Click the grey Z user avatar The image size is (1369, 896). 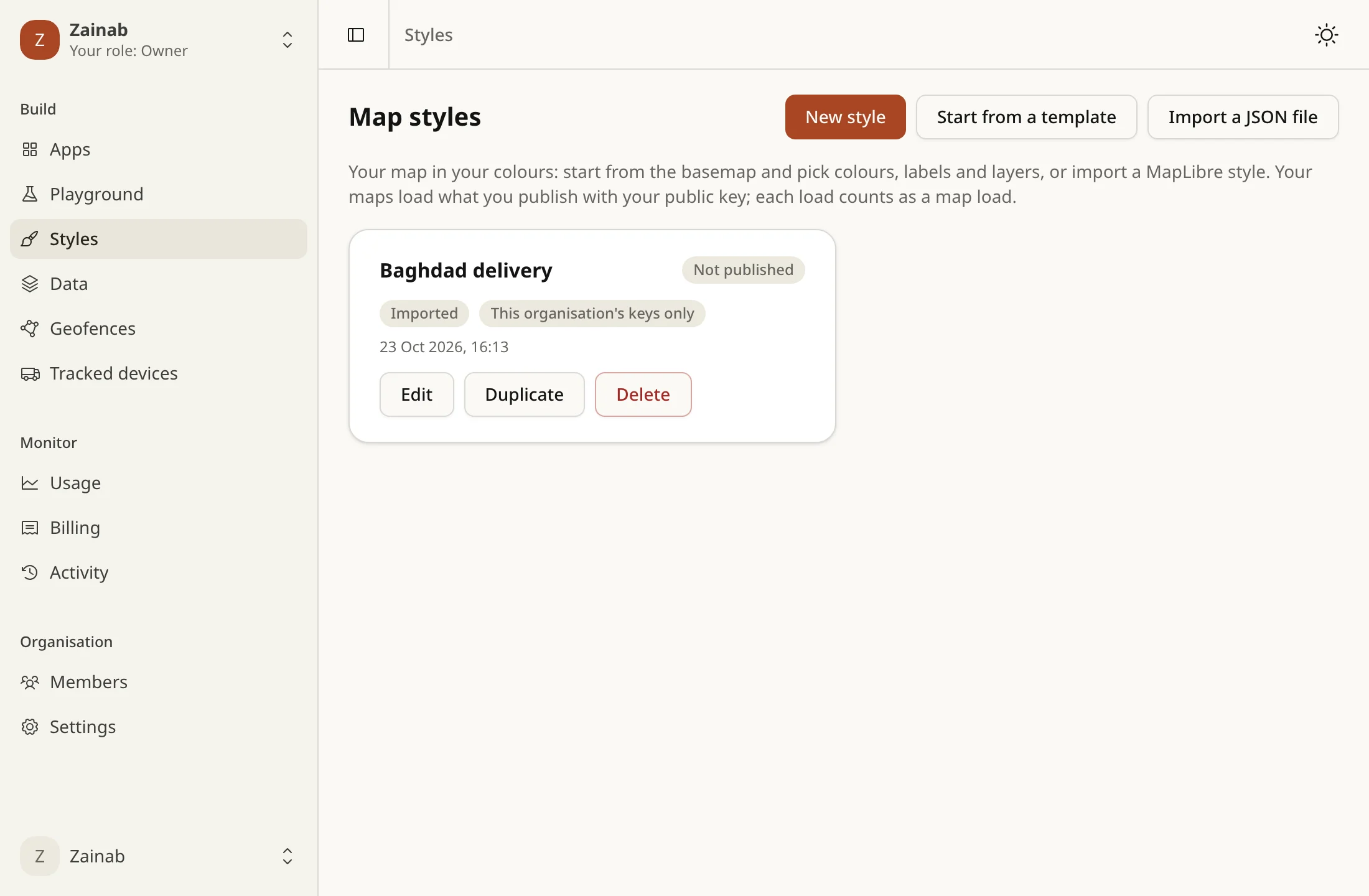pyautogui.click(x=40, y=856)
